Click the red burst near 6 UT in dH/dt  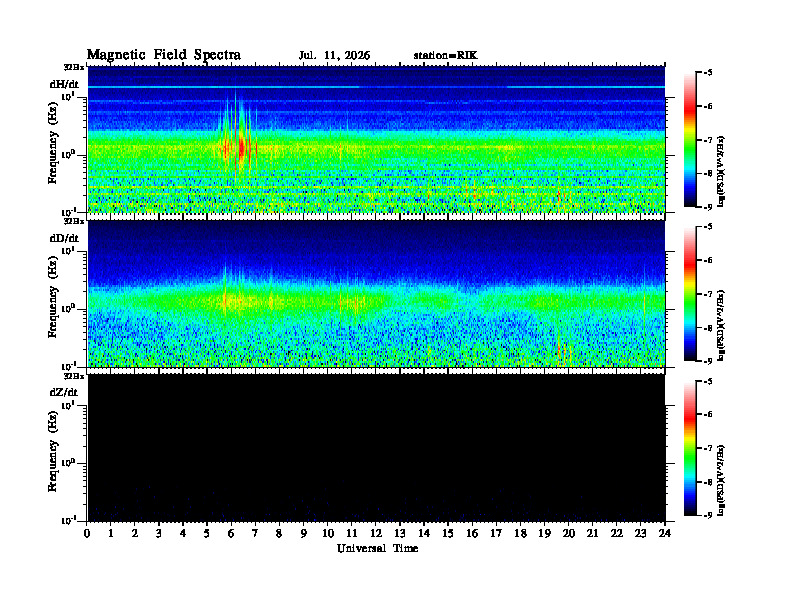(x=241, y=148)
